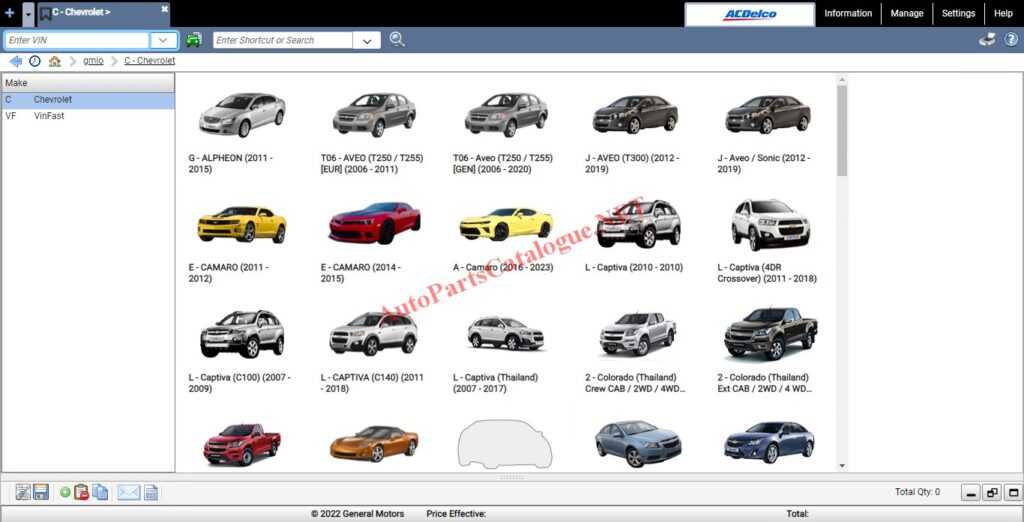Click the save floppy disk icon
This screenshot has width=1024, height=522.
[x=41, y=493]
